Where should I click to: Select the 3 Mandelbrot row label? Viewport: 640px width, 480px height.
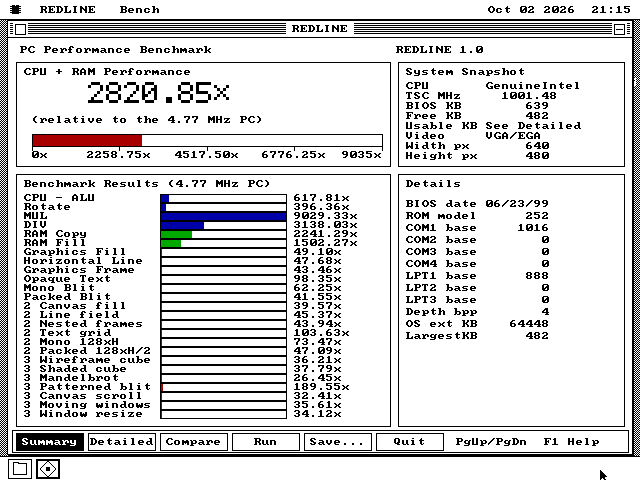[71, 378]
